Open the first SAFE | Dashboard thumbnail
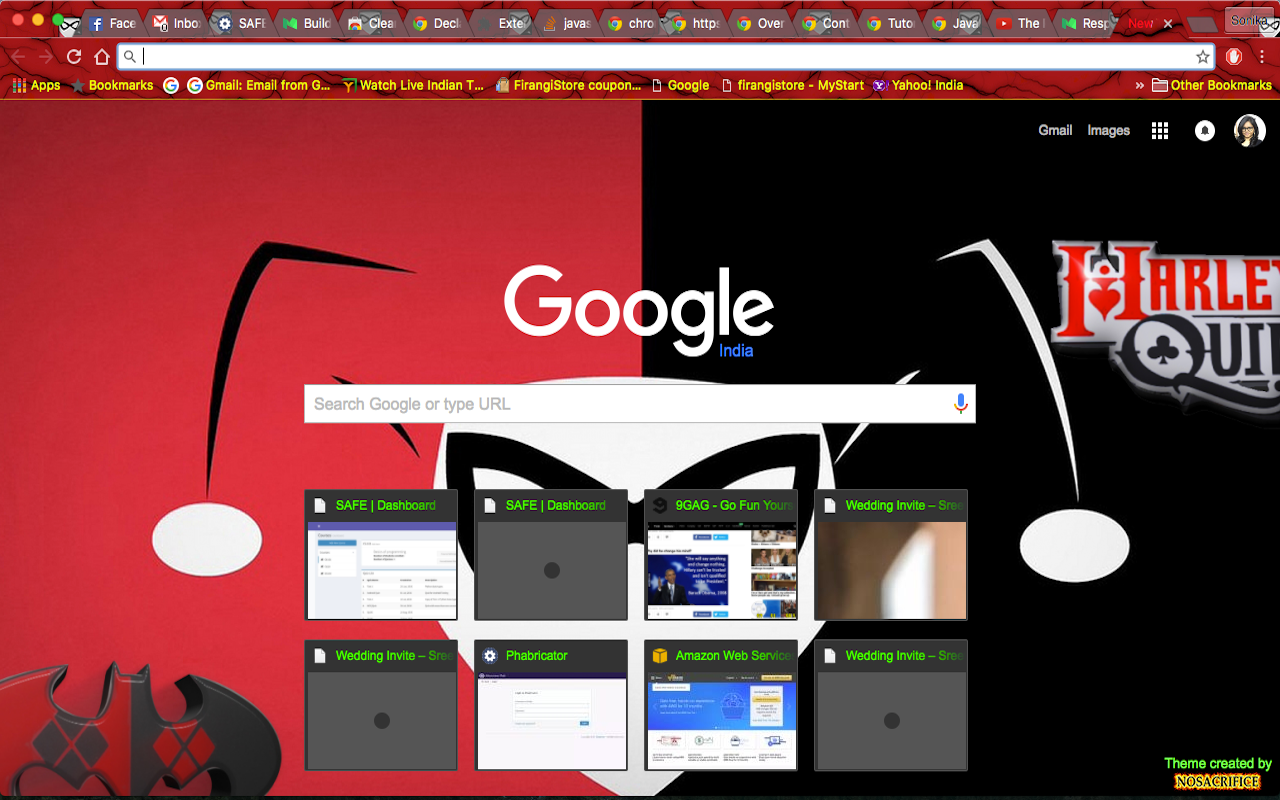The image size is (1280, 800). click(x=381, y=555)
